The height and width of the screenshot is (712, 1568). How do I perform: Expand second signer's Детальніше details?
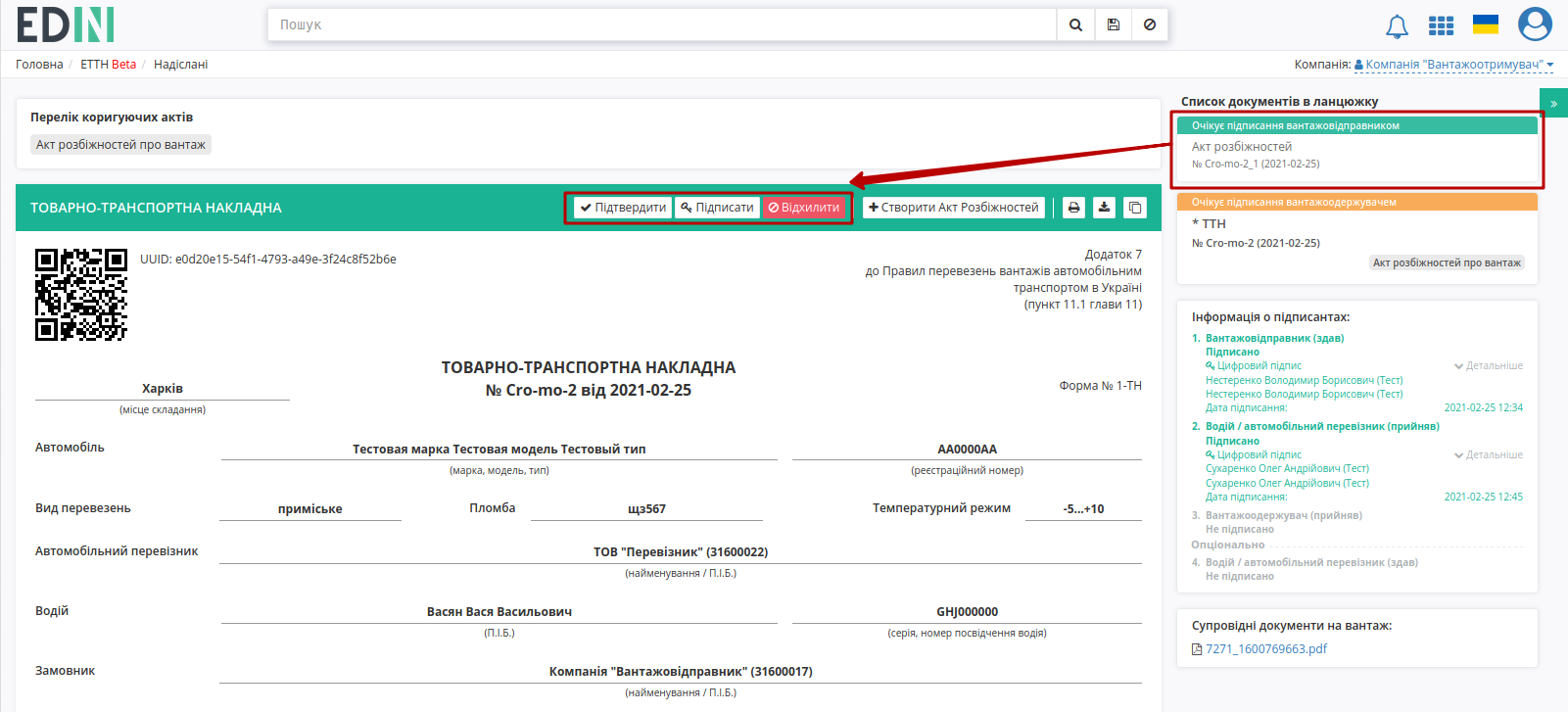click(1489, 454)
